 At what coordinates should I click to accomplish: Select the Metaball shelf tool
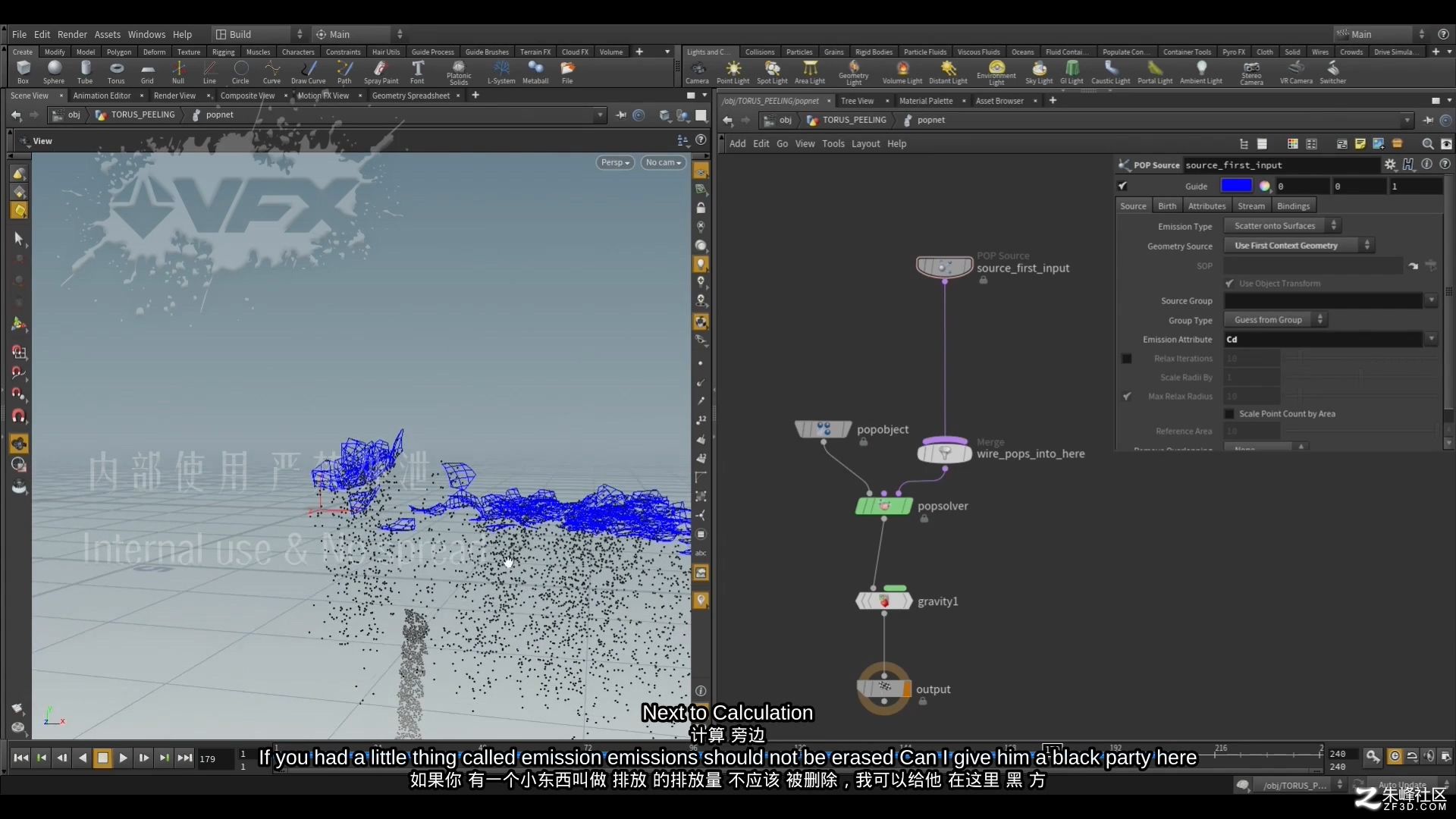(x=535, y=72)
